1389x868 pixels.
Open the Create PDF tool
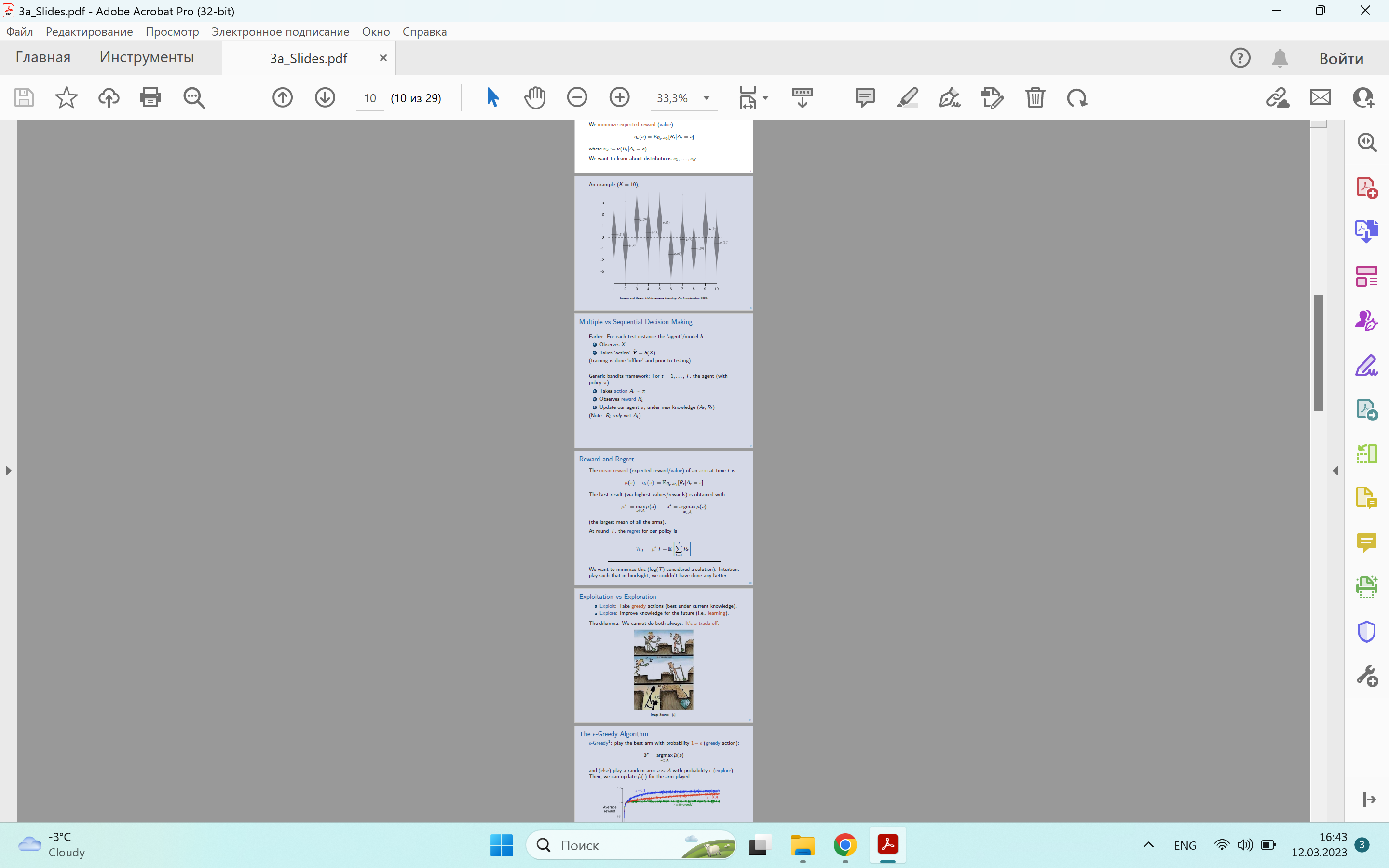[1368, 187]
